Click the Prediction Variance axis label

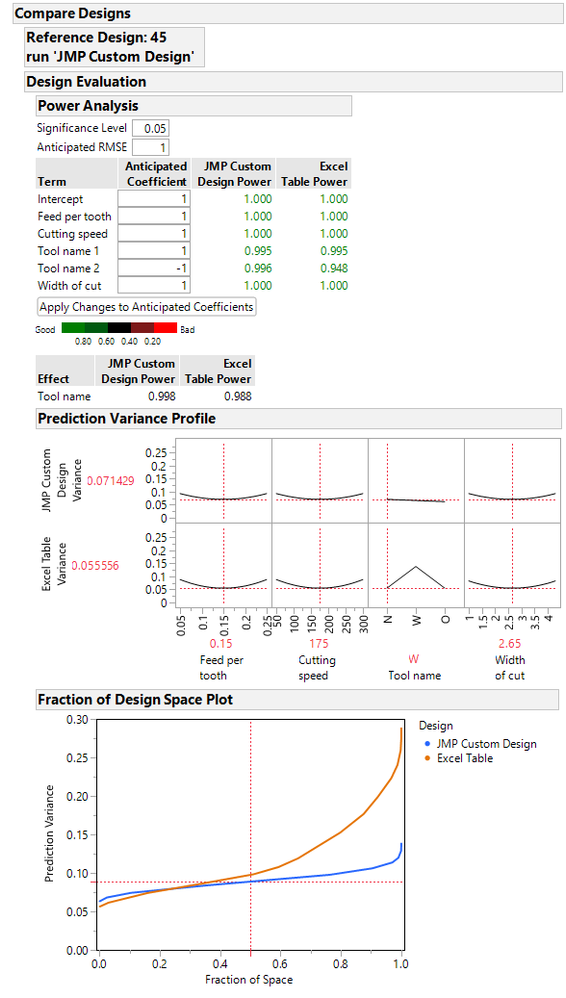[49, 834]
